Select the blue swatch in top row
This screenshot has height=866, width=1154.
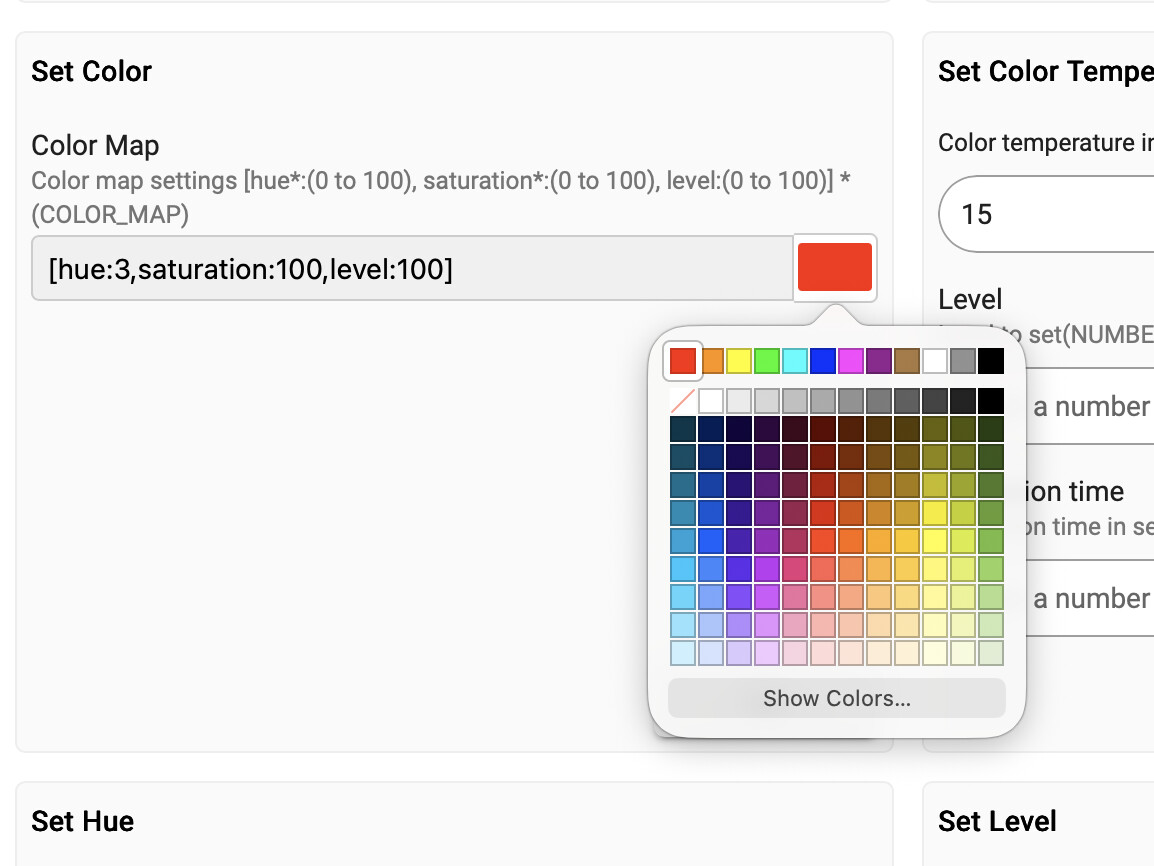pos(823,361)
